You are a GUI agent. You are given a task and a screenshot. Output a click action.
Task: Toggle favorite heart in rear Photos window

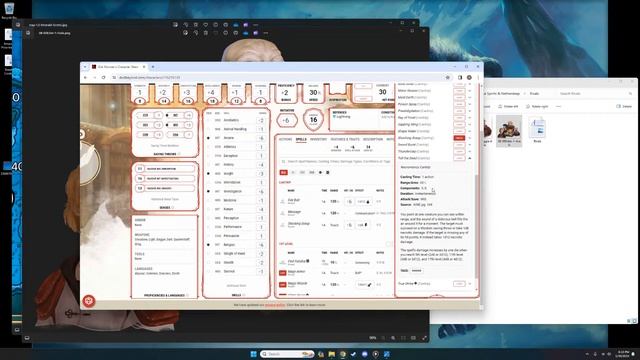pos(205,25)
